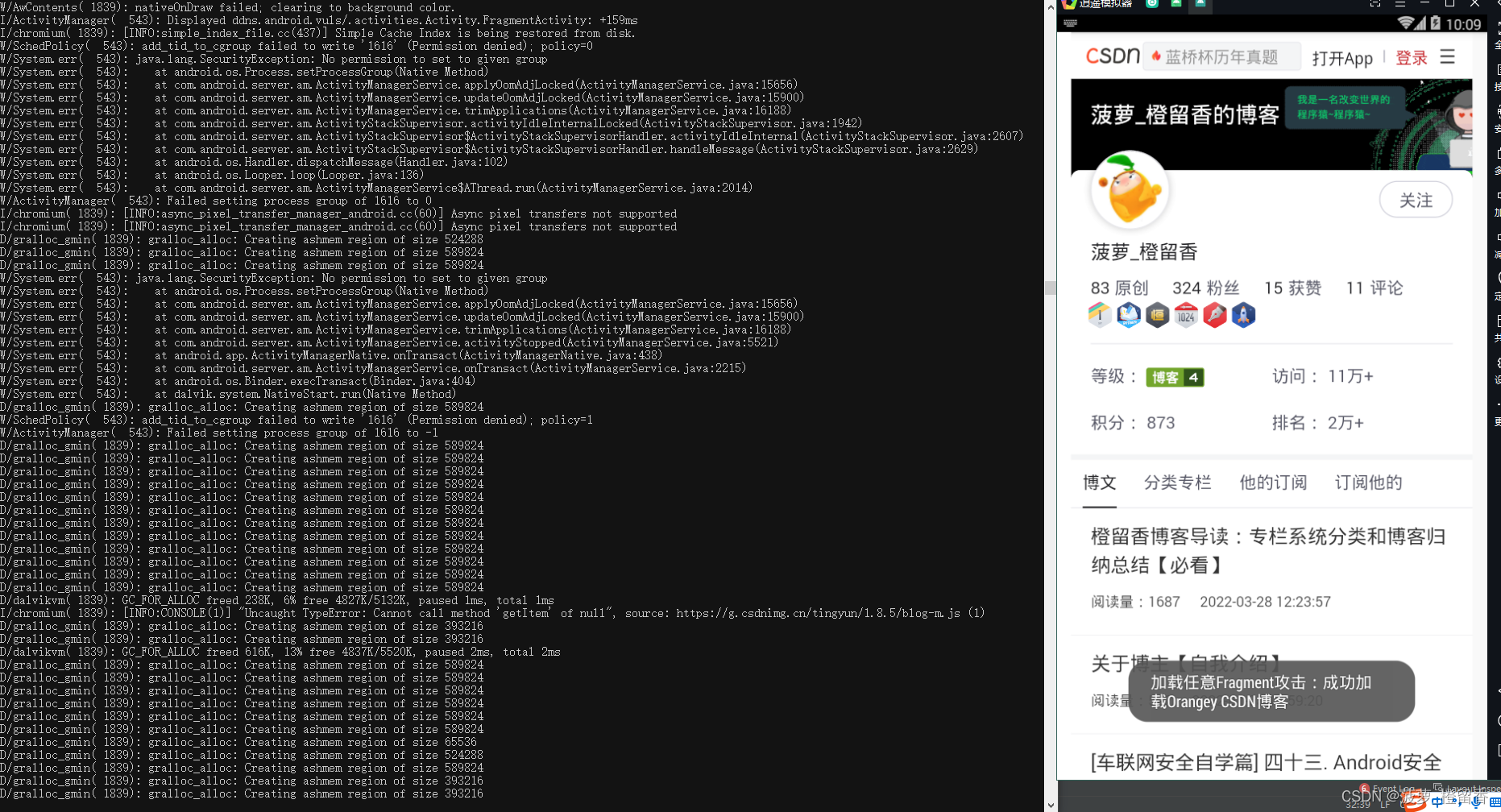
Task: Click the first striped achievement badge
Action: pos(1100,315)
